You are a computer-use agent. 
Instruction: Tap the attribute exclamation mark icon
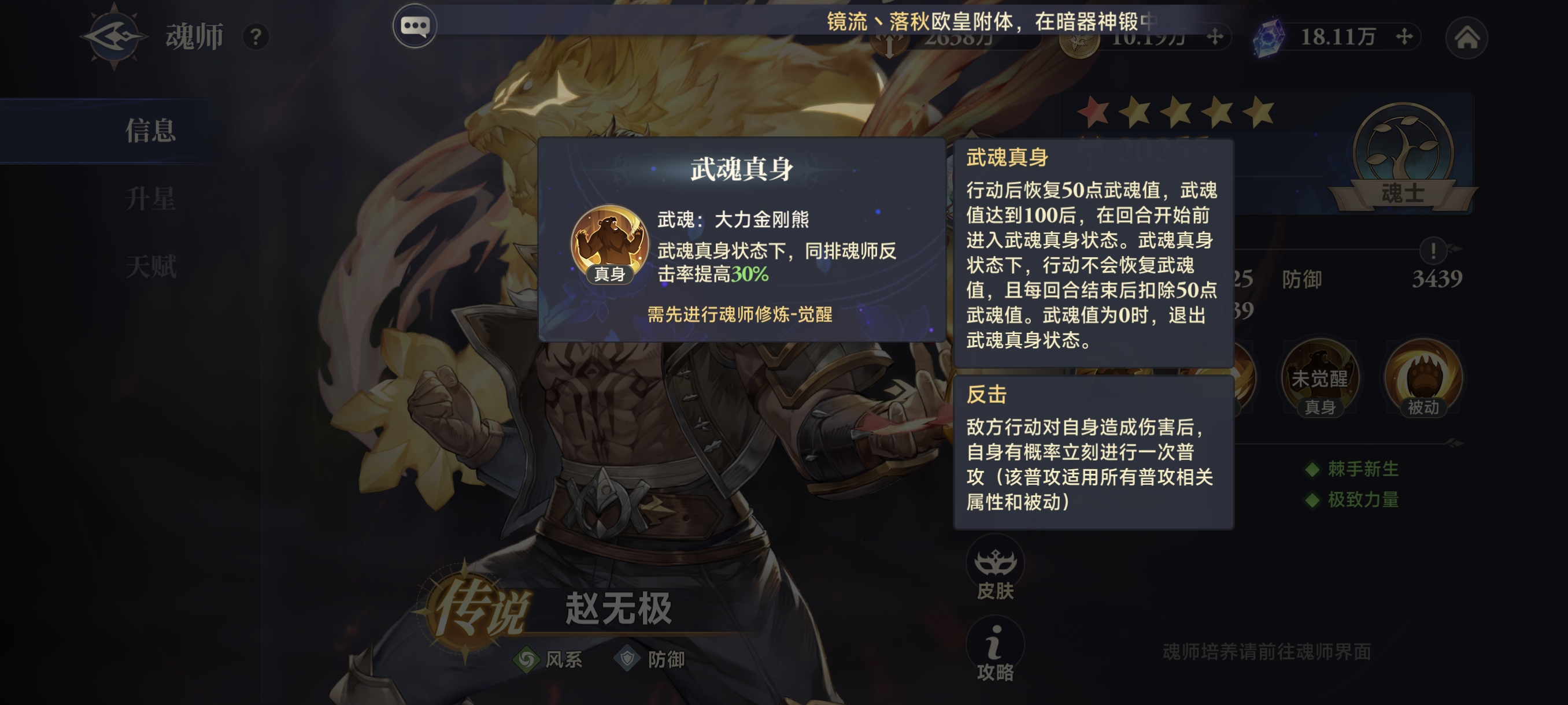click(1433, 250)
